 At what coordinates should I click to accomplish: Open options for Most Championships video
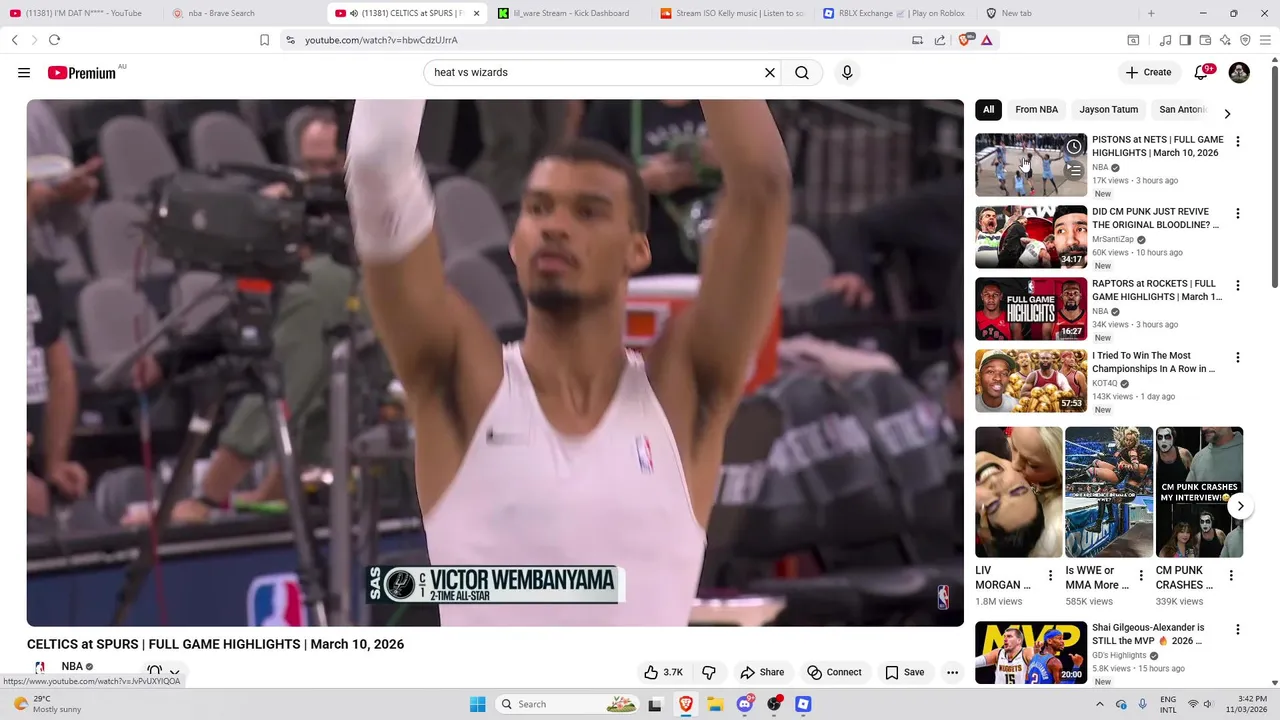[1238, 358]
